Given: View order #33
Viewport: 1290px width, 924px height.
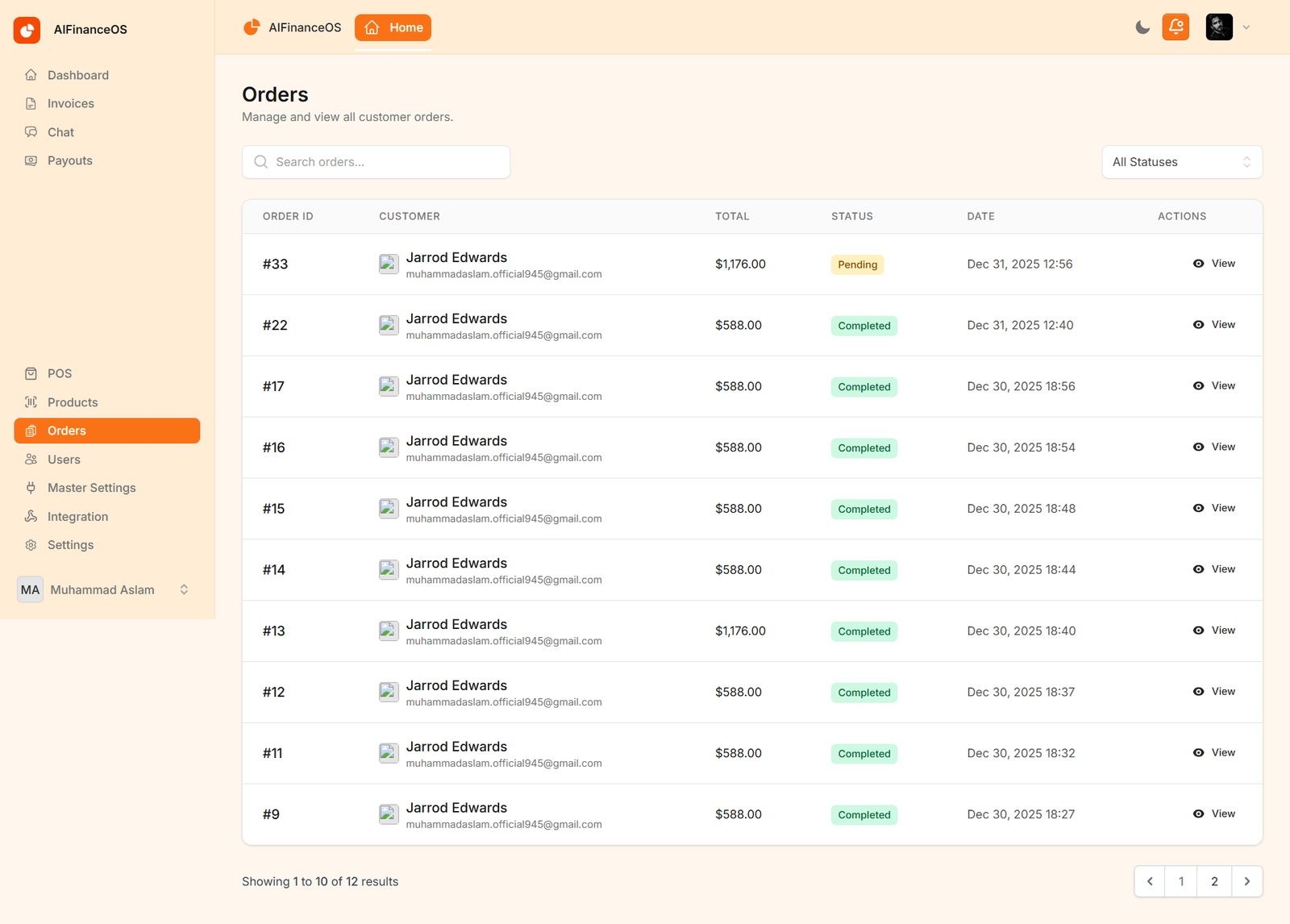Looking at the screenshot, I should tap(1214, 264).
